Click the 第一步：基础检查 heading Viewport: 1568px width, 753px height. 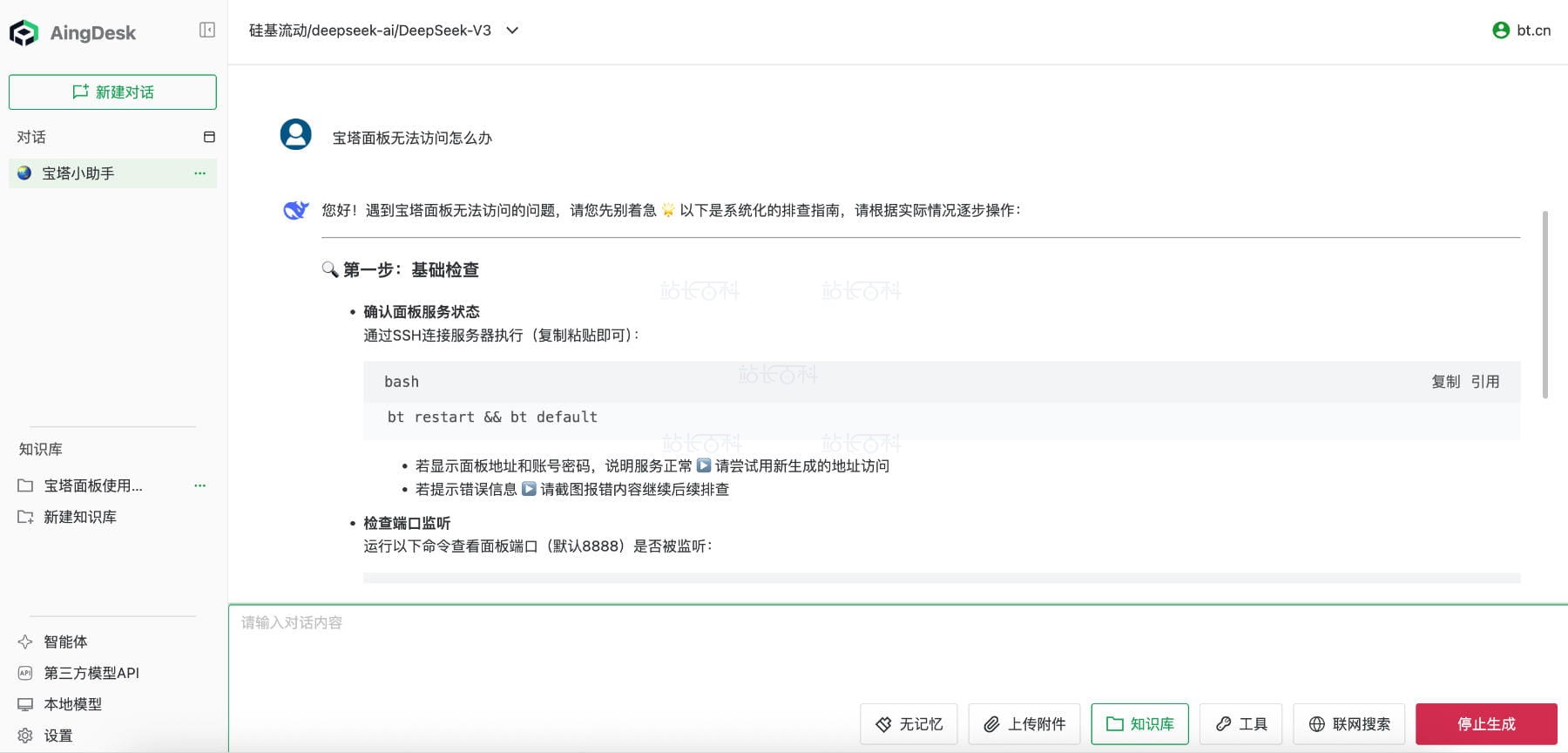tap(410, 270)
